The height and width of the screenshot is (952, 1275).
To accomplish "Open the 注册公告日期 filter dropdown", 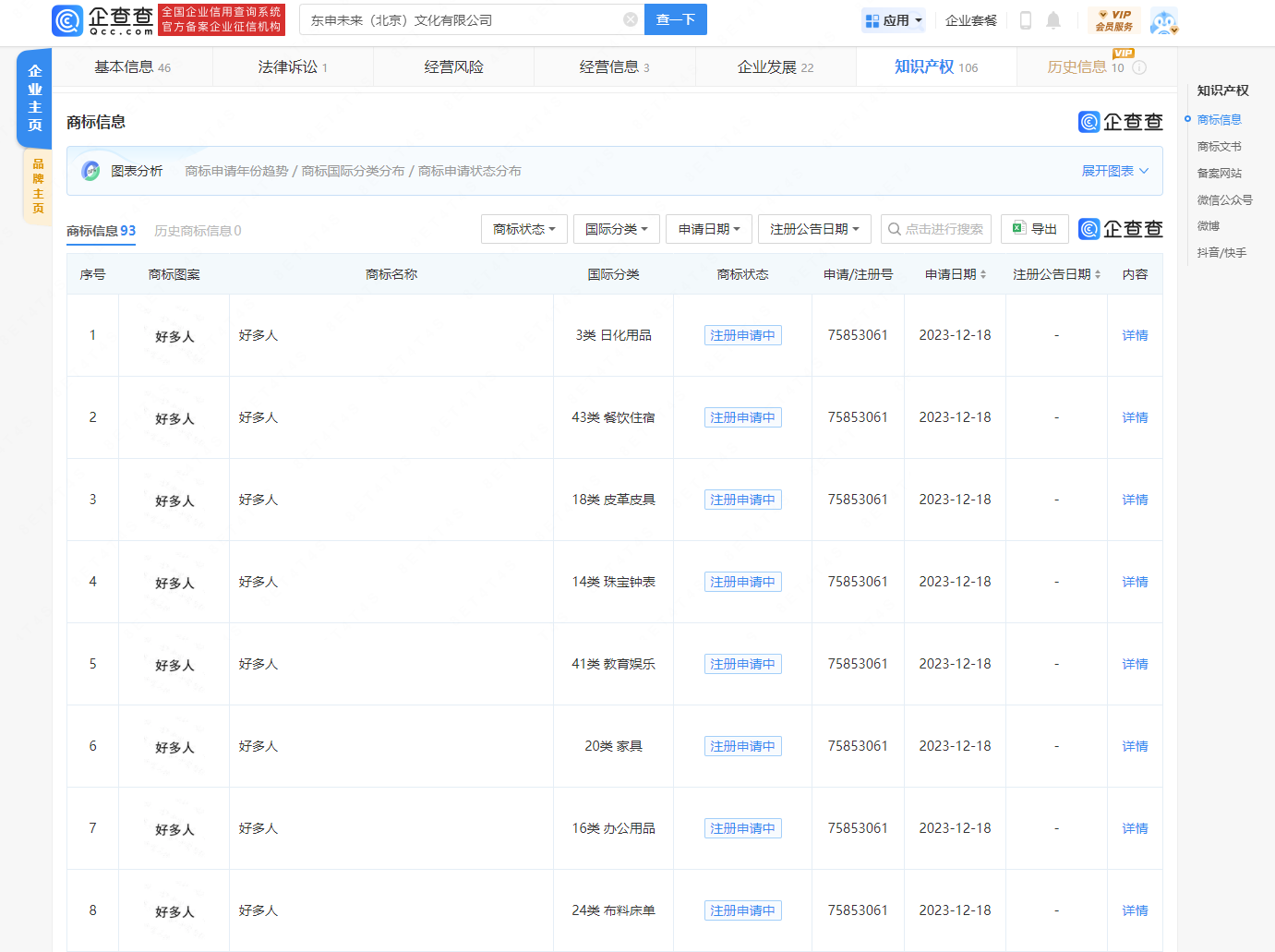I will tap(814, 229).
